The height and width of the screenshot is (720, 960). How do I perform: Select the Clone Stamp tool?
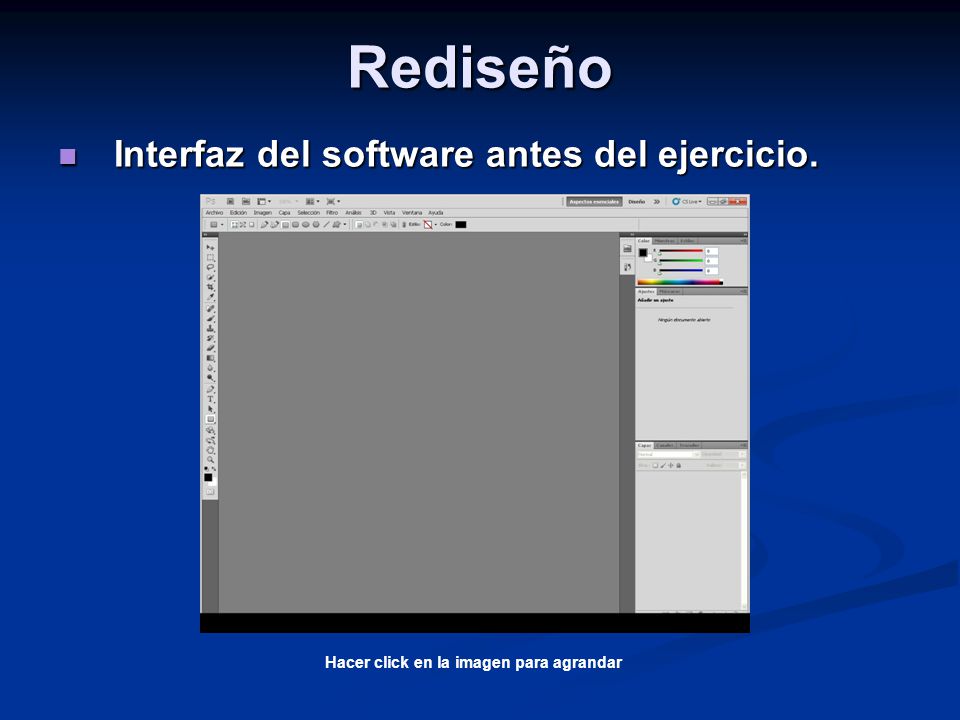pyautogui.click(x=210, y=328)
